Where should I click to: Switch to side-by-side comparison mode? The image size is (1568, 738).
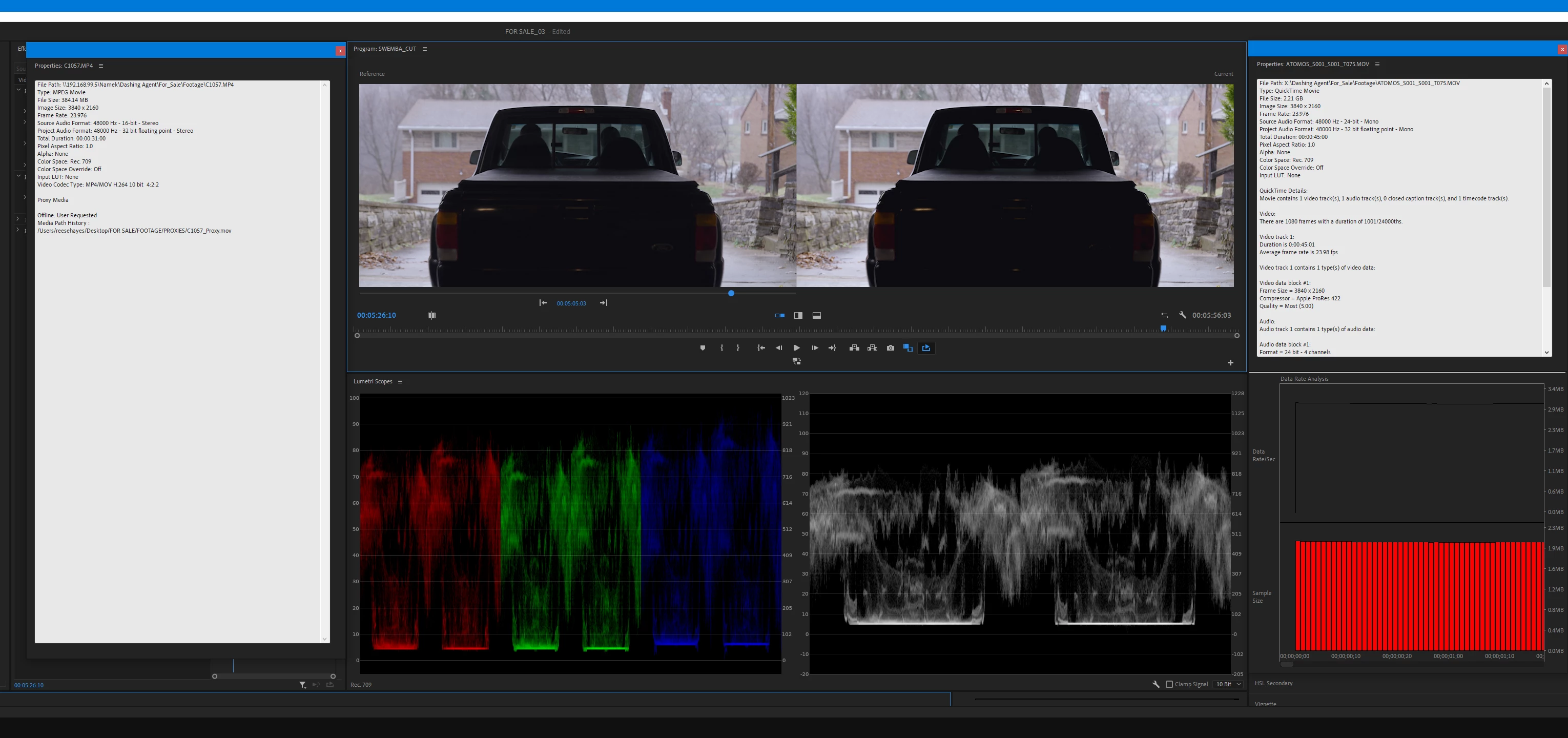pos(780,315)
